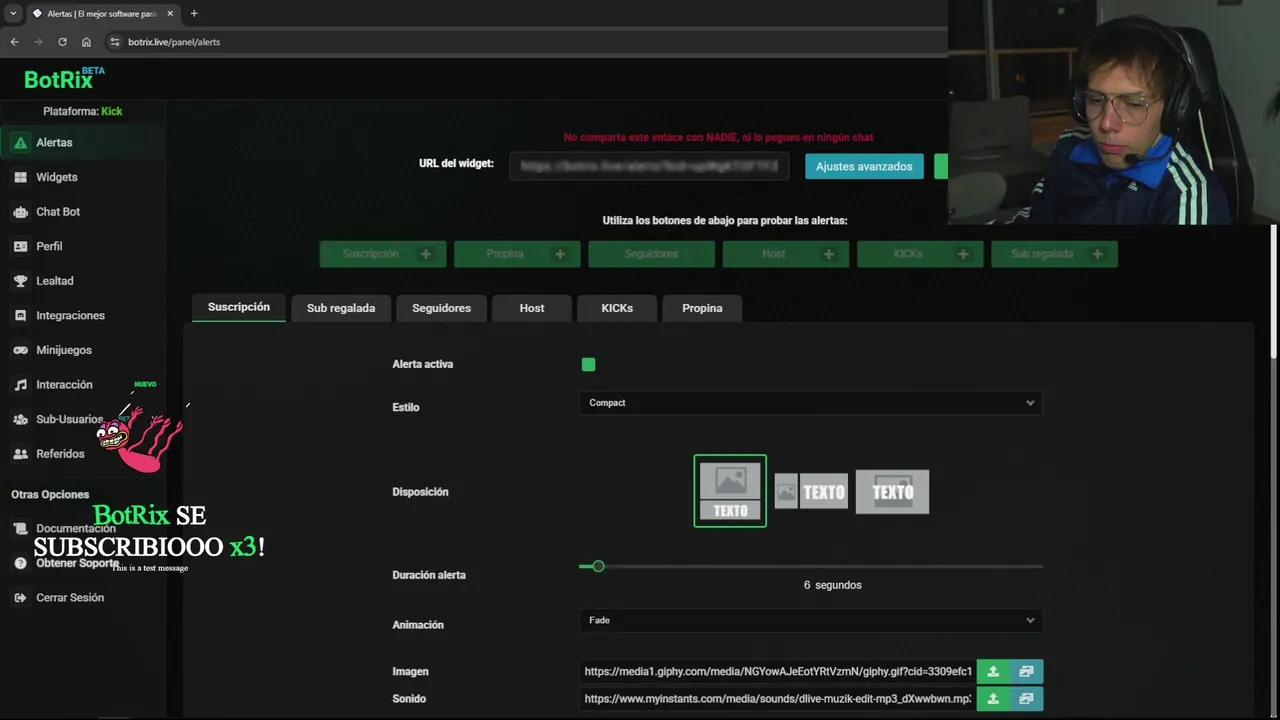
Task: Click the Imagen URL input field
Action: tap(778, 672)
